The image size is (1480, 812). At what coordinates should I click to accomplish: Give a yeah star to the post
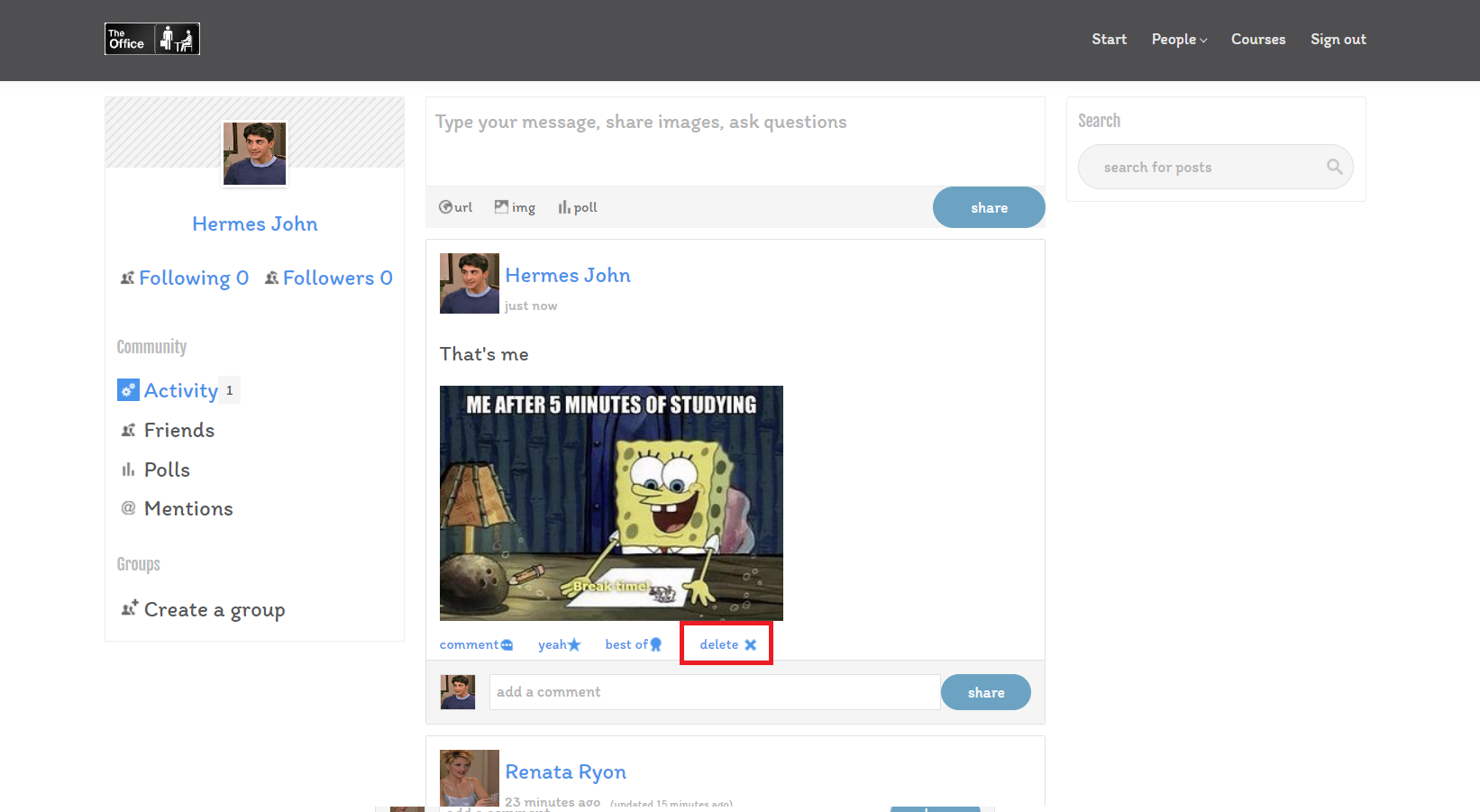560,644
